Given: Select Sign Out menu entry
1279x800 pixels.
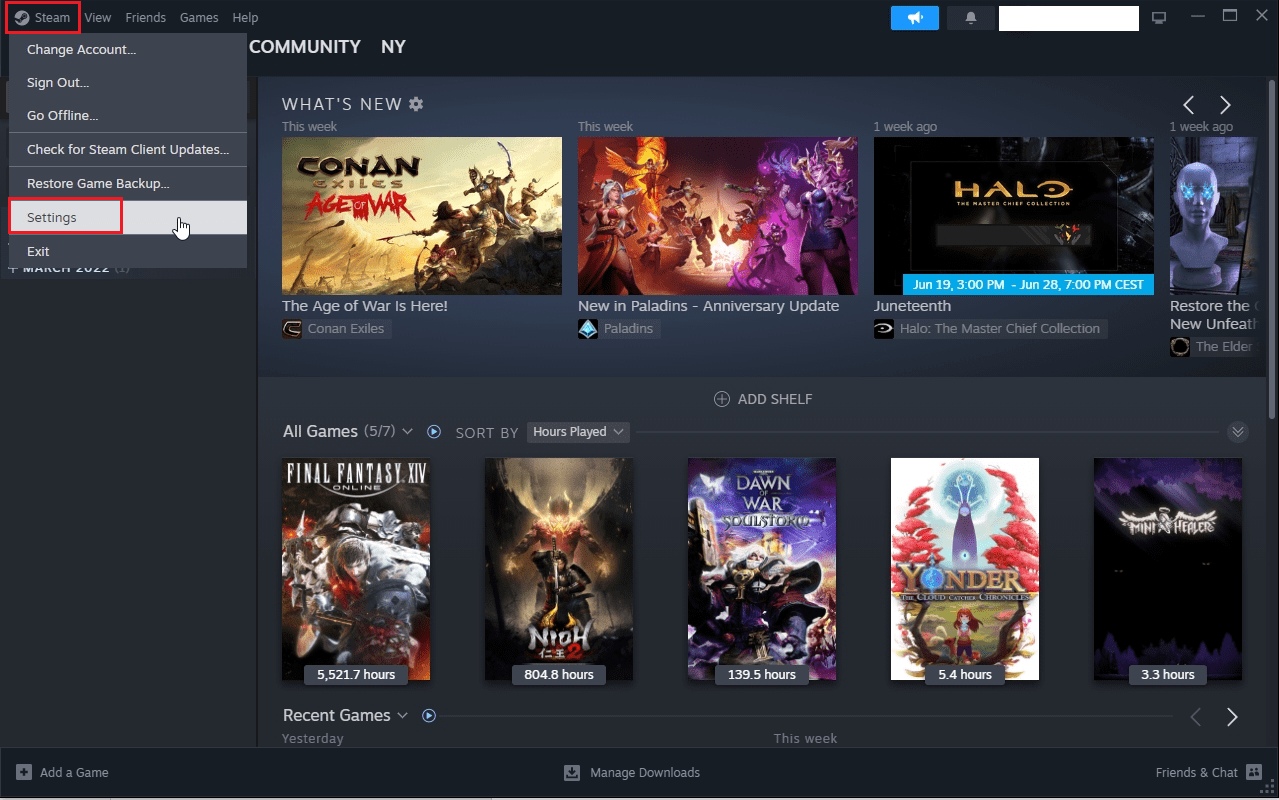Looking at the screenshot, I should (x=128, y=82).
